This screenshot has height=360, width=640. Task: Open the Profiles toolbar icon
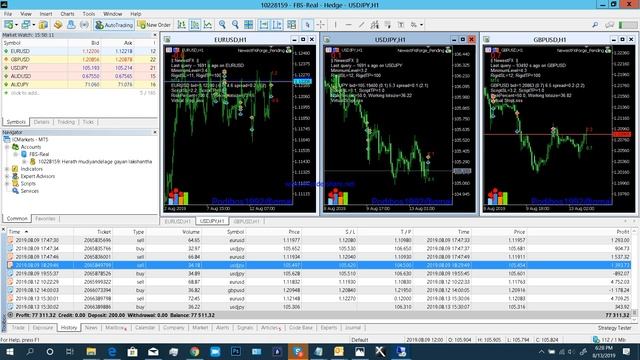[26, 25]
